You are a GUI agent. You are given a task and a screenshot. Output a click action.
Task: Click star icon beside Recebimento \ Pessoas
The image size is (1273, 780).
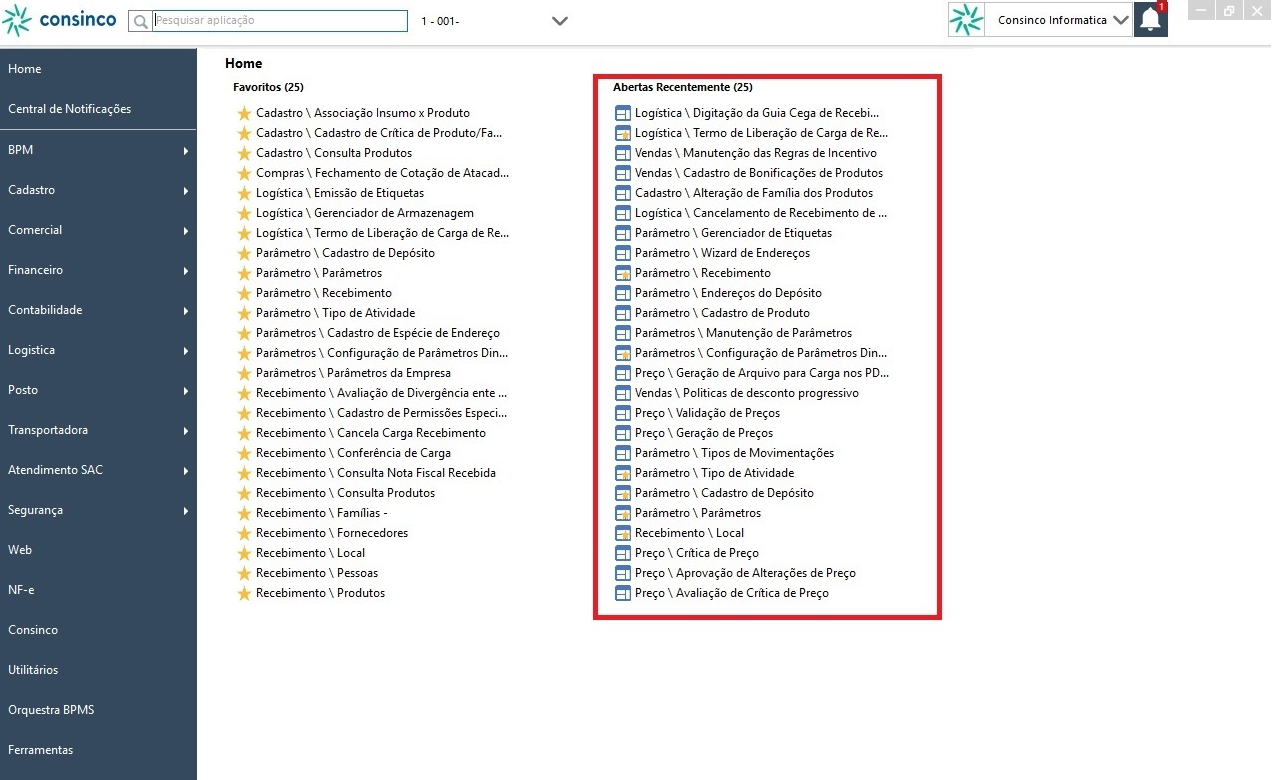pos(244,573)
